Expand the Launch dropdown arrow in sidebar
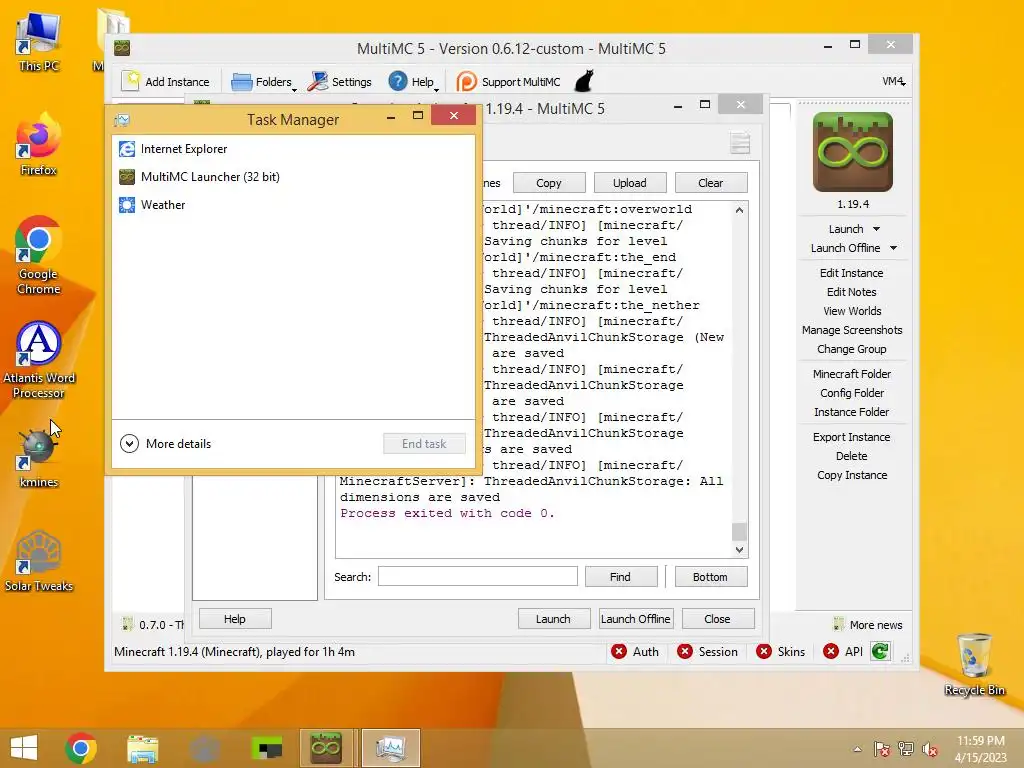The height and width of the screenshot is (768, 1024). [876, 229]
